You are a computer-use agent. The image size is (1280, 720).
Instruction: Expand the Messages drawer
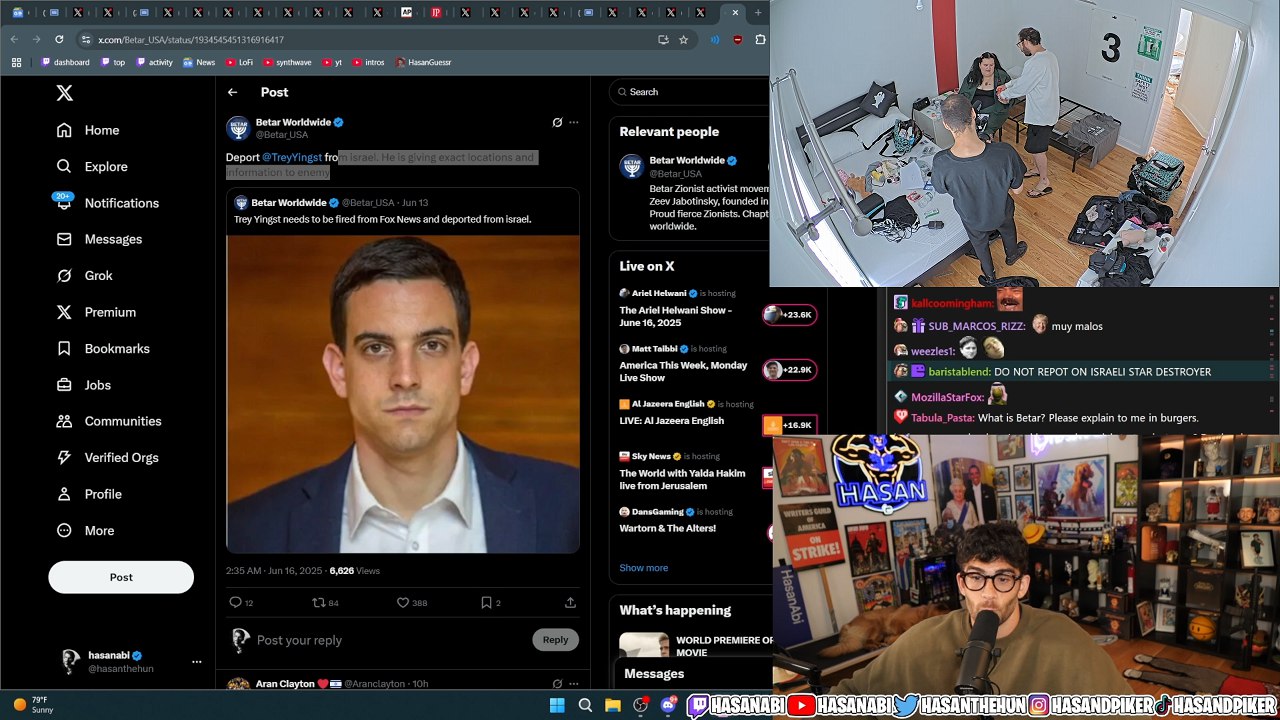pyautogui.click(x=694, y=674)
